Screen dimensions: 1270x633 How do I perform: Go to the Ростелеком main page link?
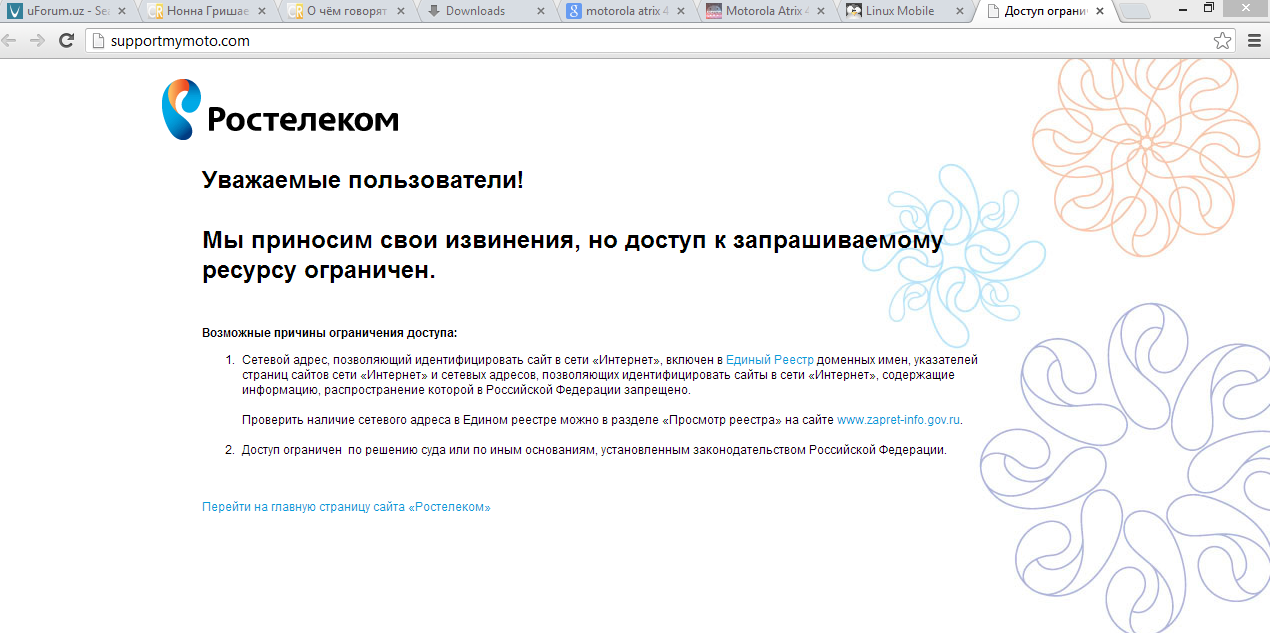click(346, 507)
